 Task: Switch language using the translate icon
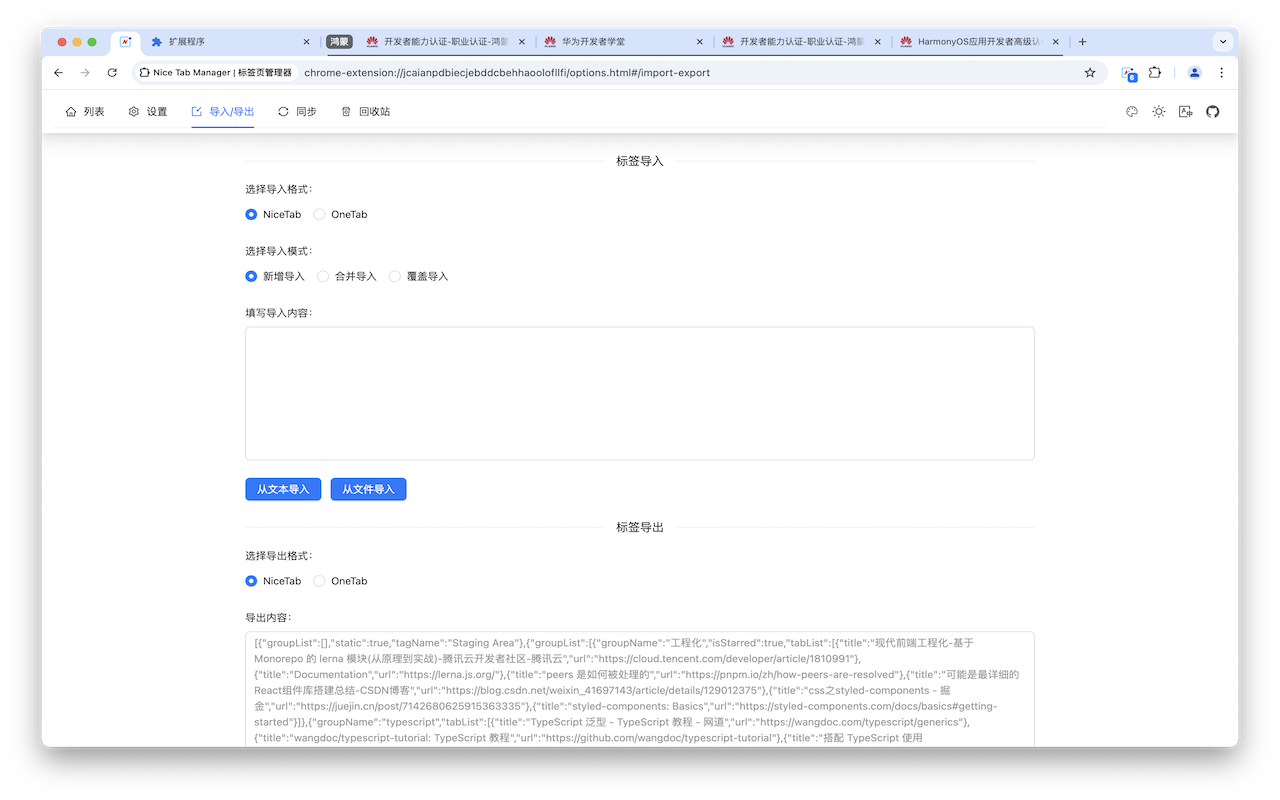point(1185,111)
